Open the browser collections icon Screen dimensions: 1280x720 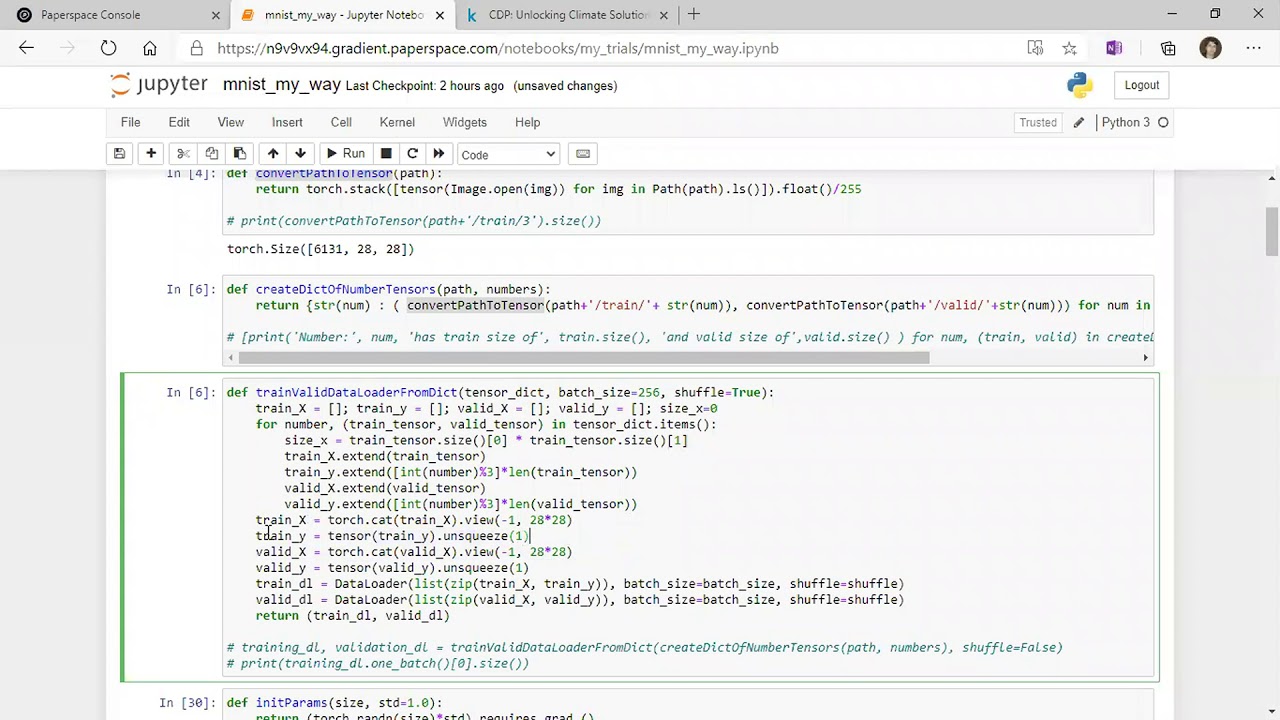(1168, 48)
